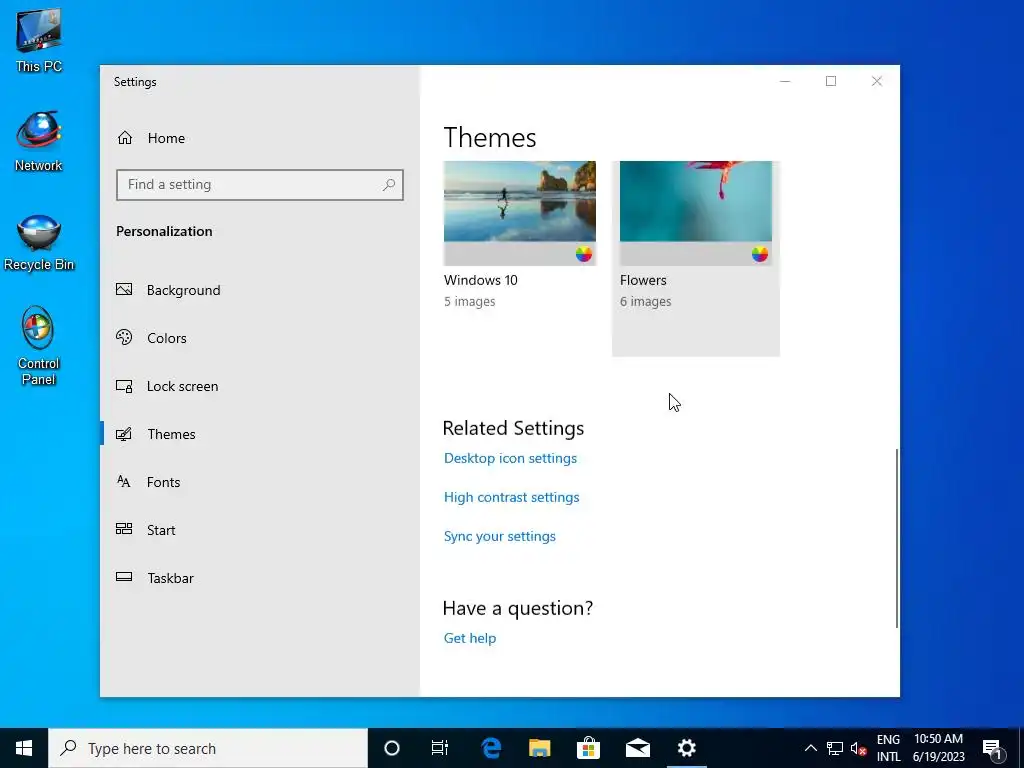Minimize the Settings window
The height and width of the screenshot is (768, 1024).
tap(785, 82)
